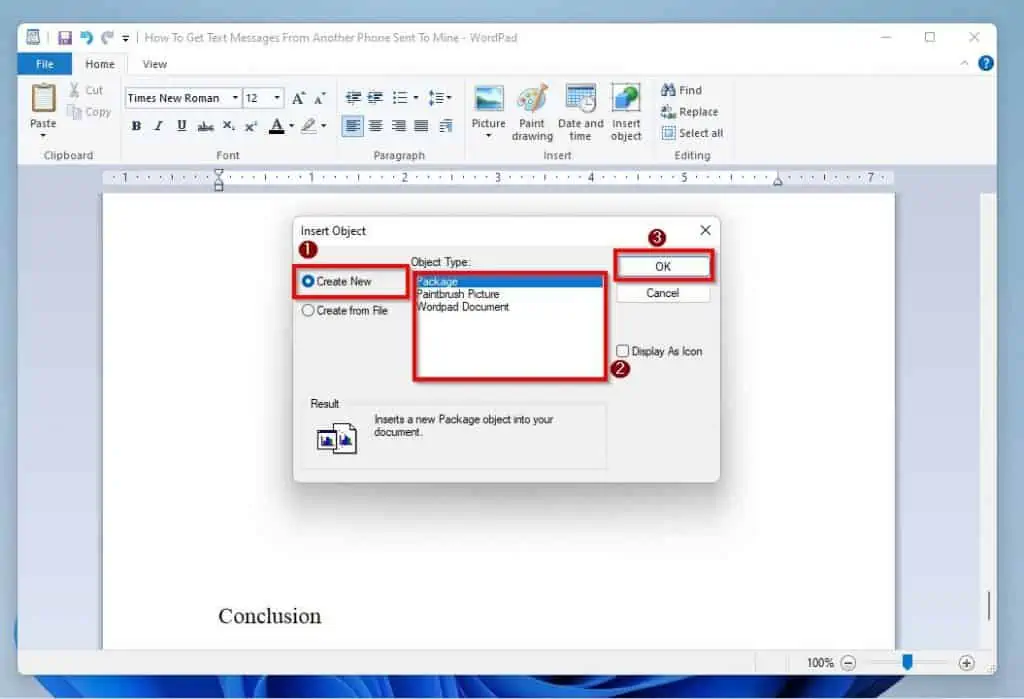Insert a Picture from the ribbon
The width and height of the screenshot is (1024, 699).
click(x=488, y=105)
